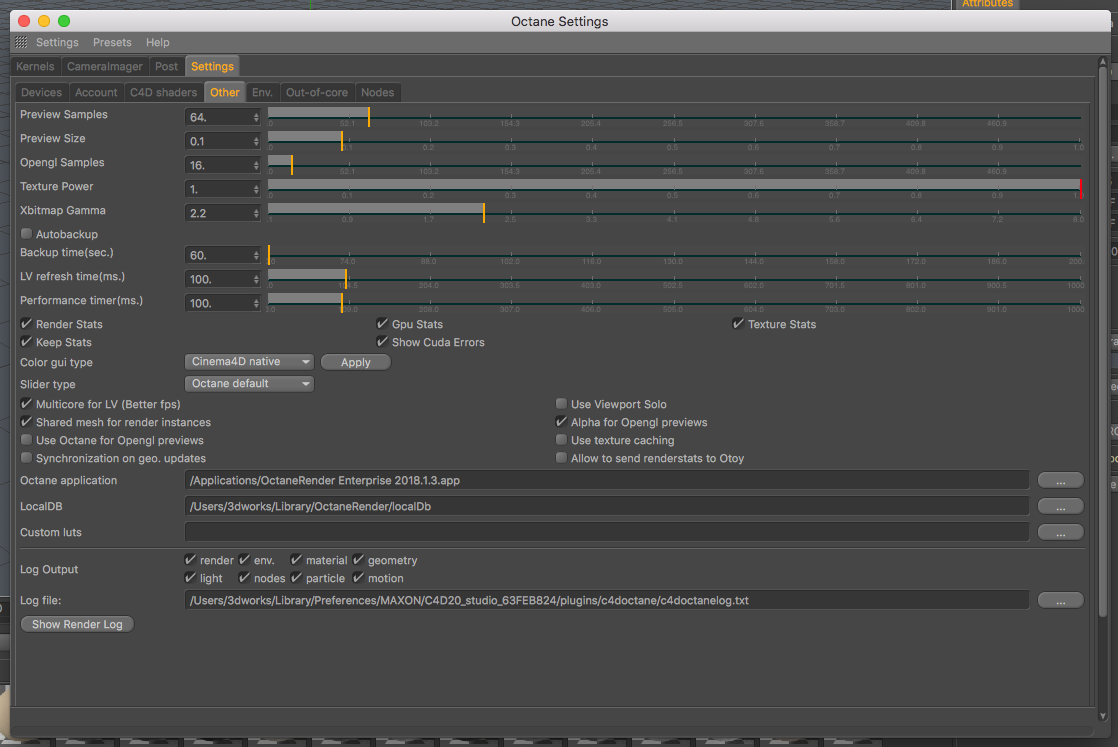
Task: Click the Texture Power stepper arrows
Action: point(256,189)
